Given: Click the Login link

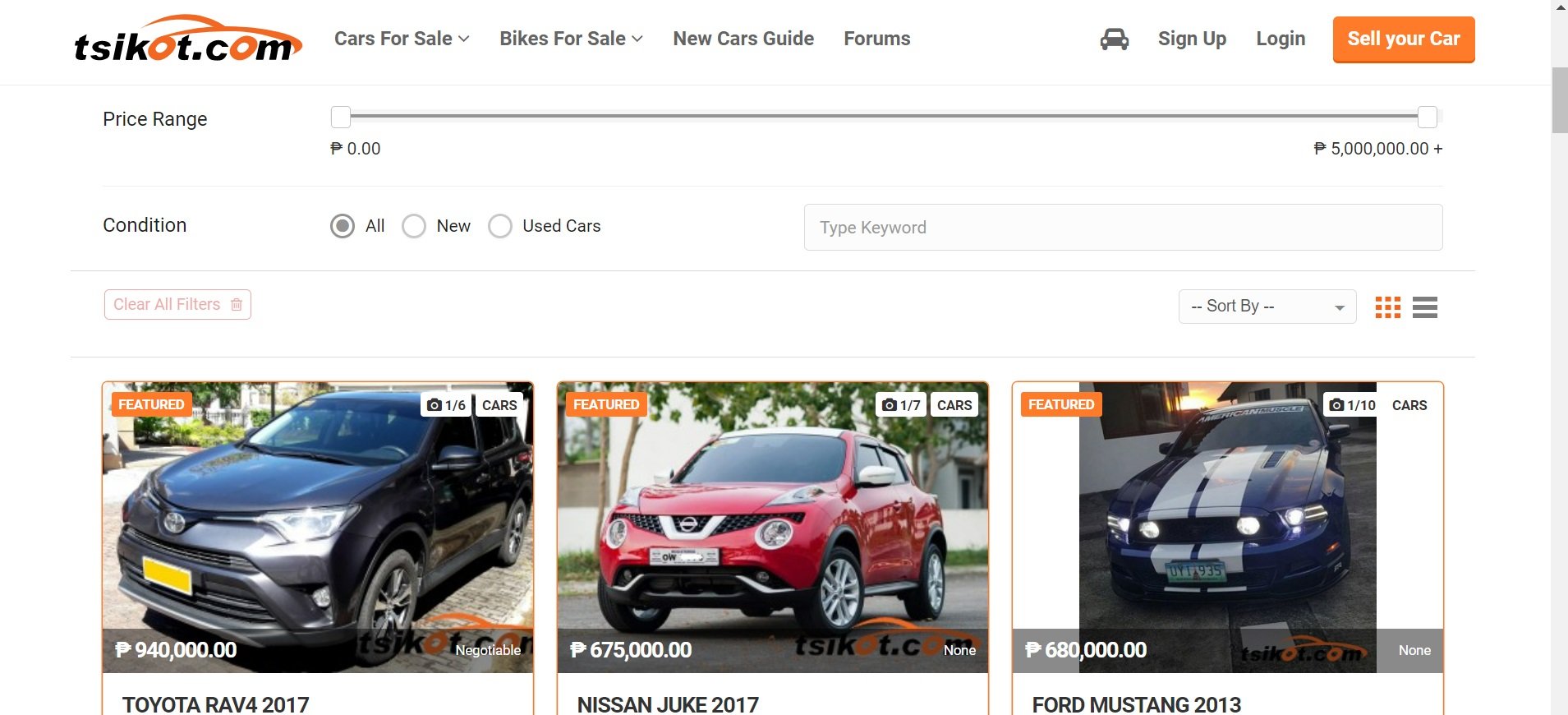Looking at the screenshot, I should tap(1281, 39).
